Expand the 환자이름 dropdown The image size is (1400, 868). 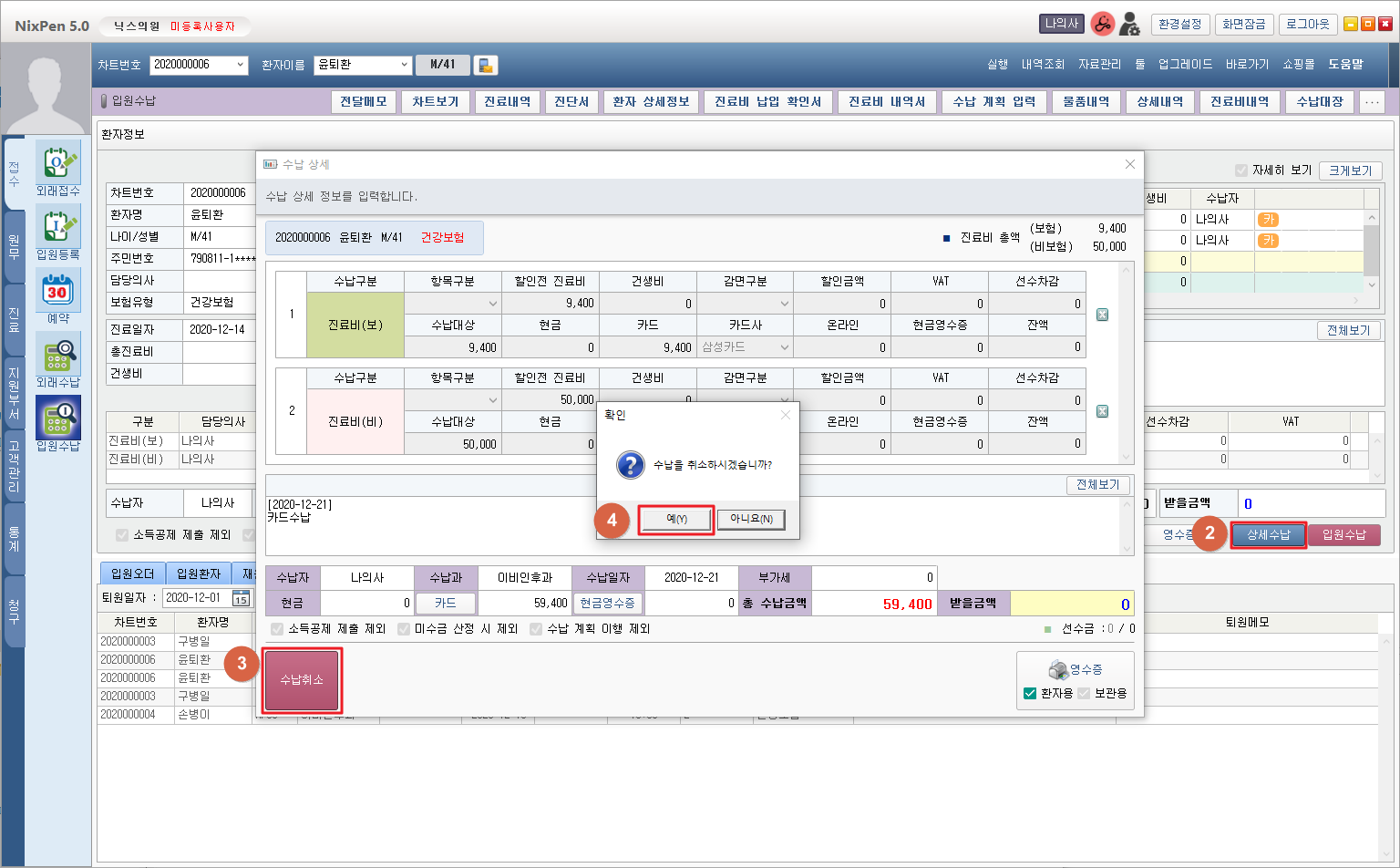404,65
